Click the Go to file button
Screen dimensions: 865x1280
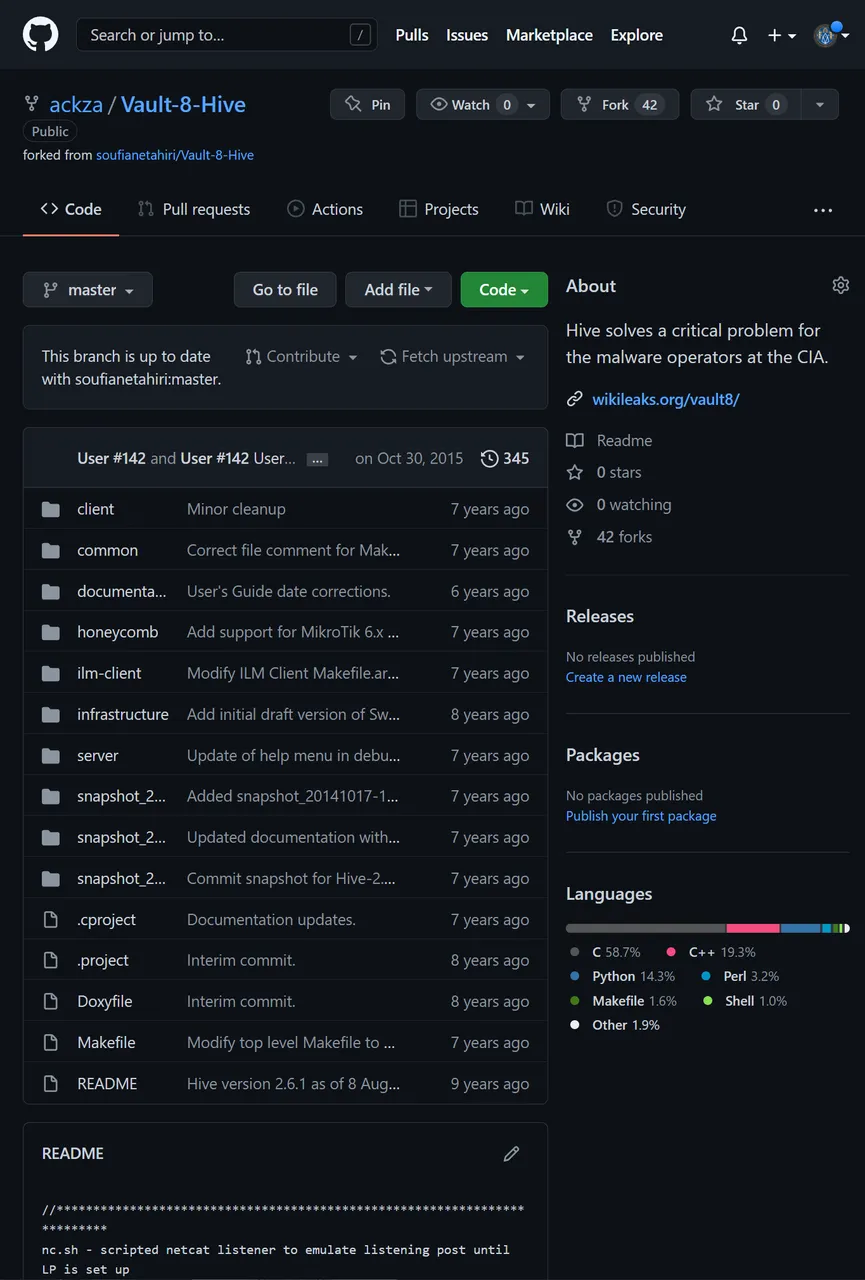pyautogui.click(x=285, y=289)
